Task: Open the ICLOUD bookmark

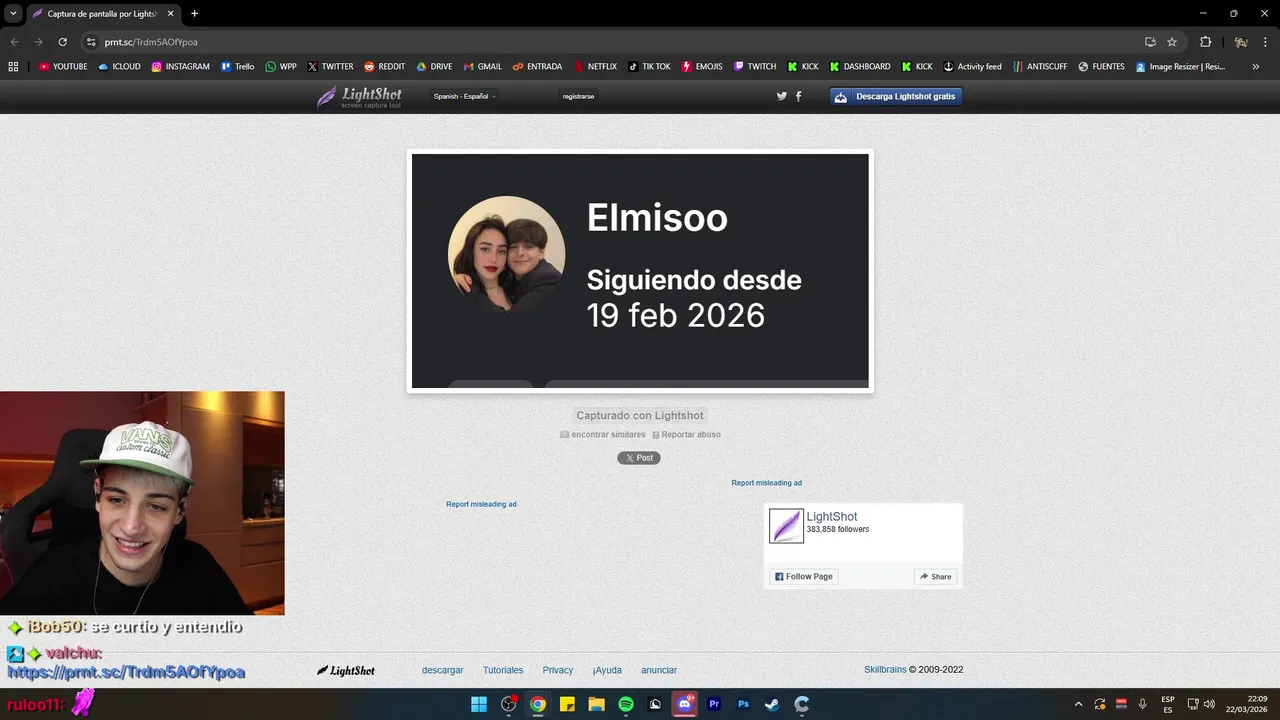Action: coord(119,67)
